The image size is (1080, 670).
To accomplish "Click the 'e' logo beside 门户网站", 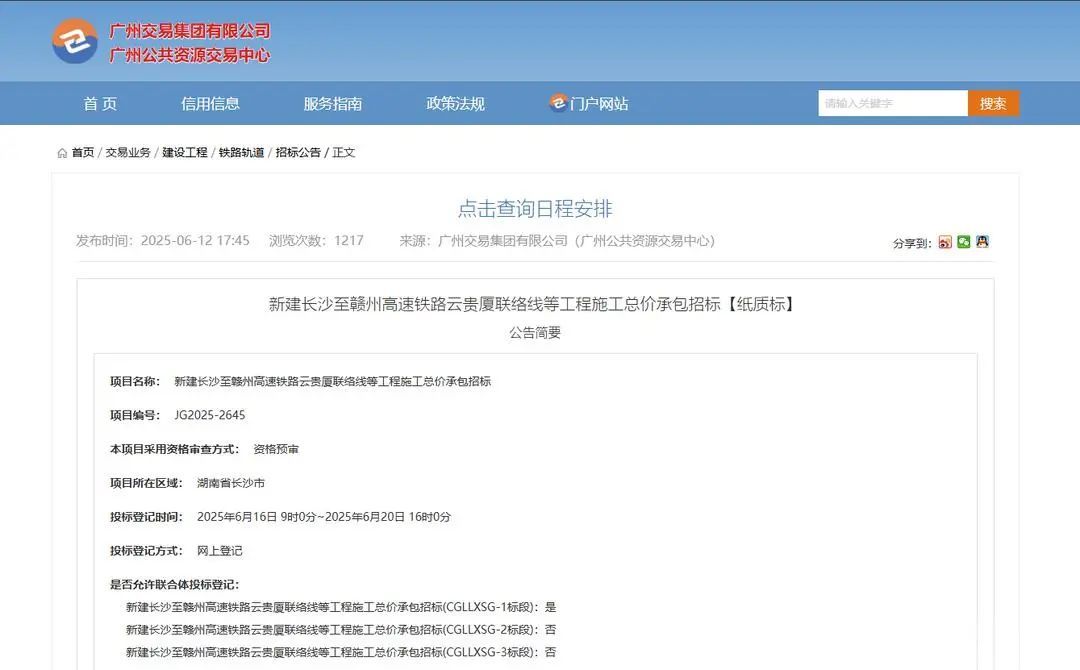I will coord(557,103).
